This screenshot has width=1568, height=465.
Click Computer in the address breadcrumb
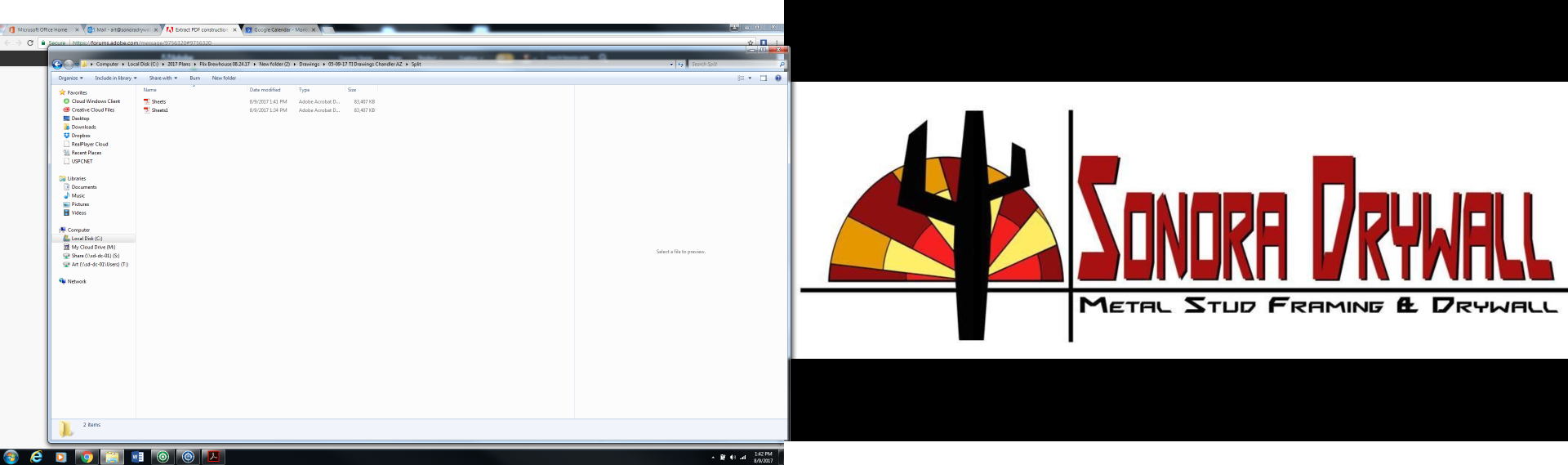pyautogui.click(x=107, y=64)
